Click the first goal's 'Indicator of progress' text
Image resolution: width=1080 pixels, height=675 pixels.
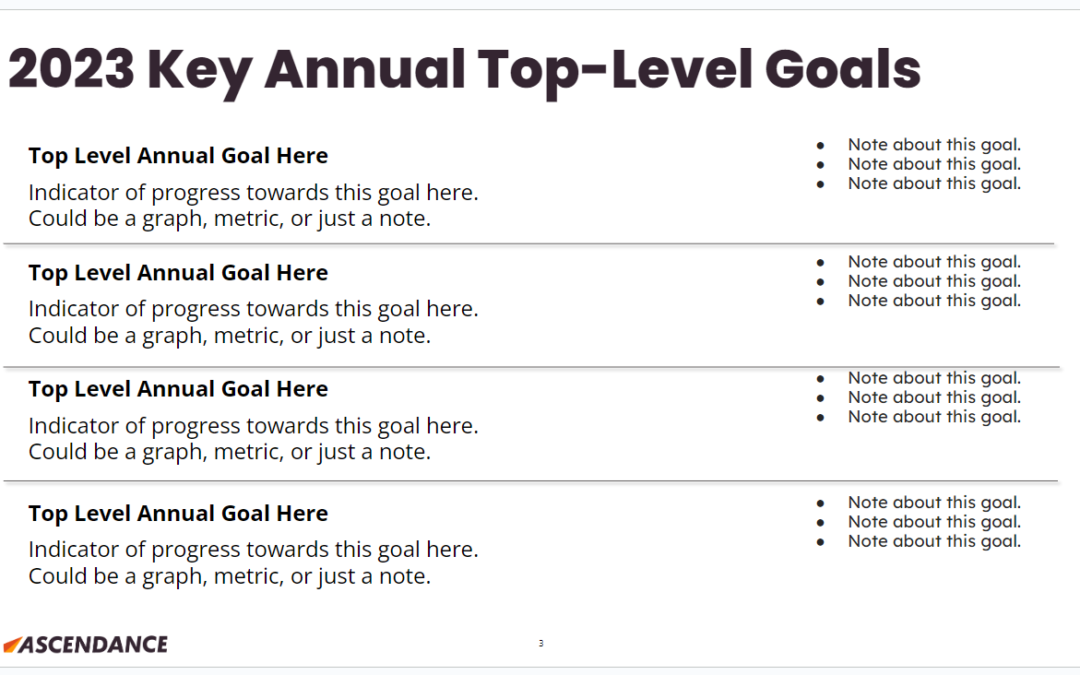point(253,192)
